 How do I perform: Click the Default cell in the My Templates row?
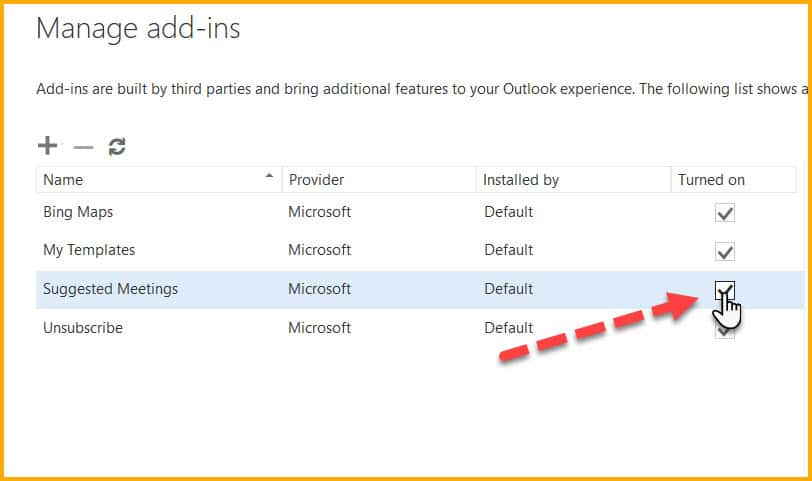[x=508, y=250]
